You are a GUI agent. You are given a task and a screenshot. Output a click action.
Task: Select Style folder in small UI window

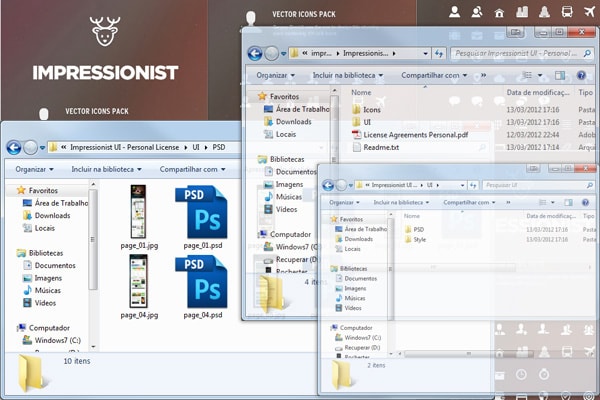coord(415,240)
